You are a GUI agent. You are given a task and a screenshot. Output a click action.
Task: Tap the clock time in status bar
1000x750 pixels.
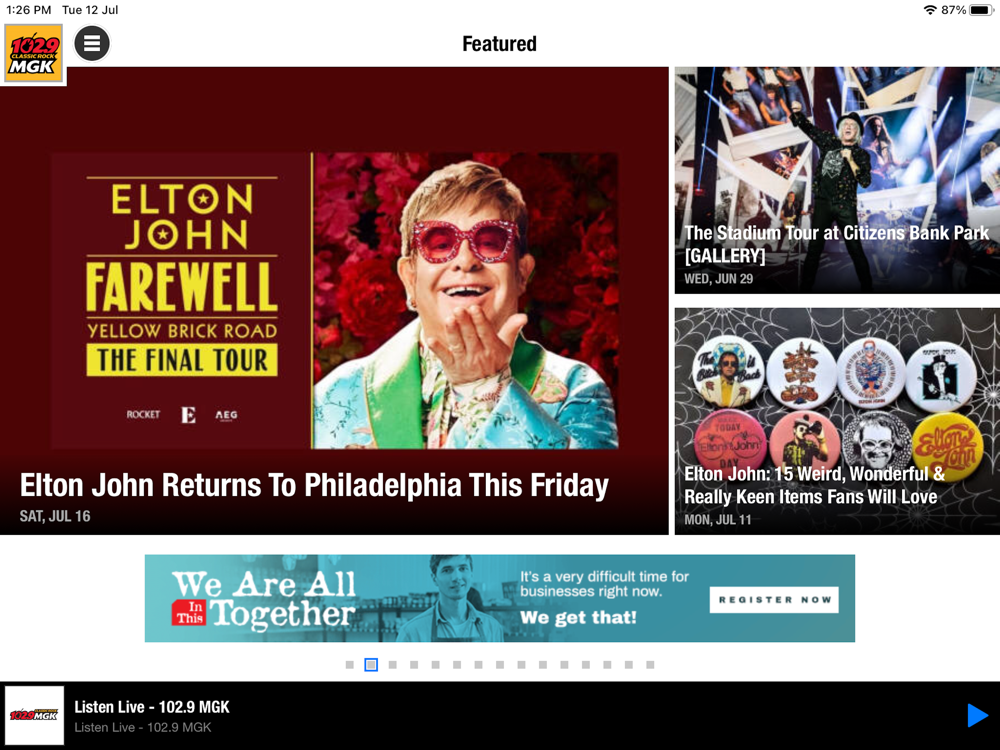pos(28,10)
